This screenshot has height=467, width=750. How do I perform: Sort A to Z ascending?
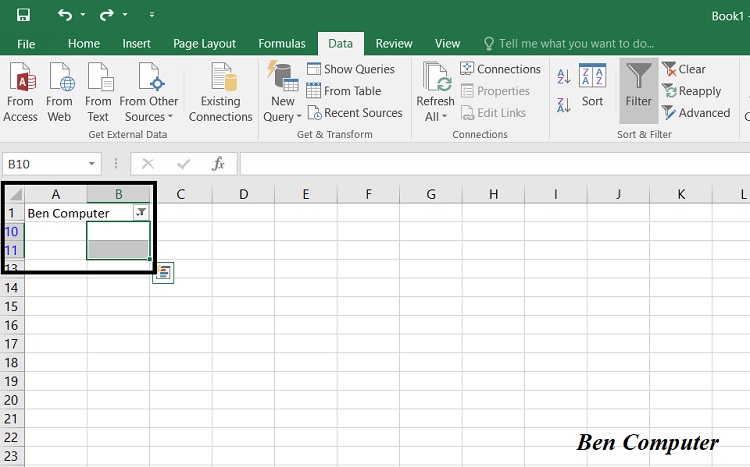click(x=563, y=76)
